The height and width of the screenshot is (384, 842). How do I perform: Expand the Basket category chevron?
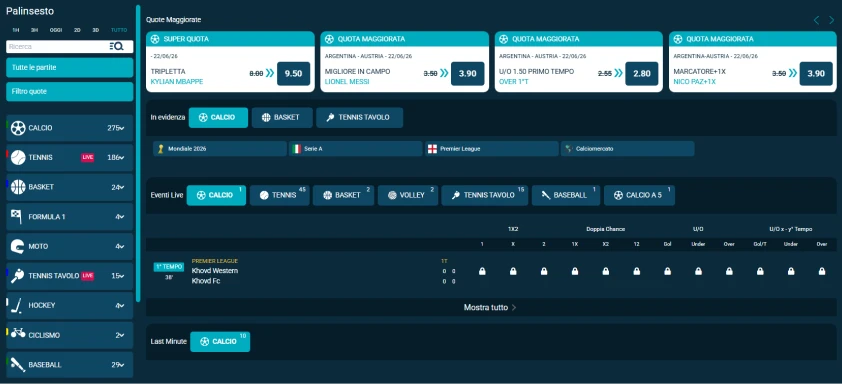tap(122, 187)
